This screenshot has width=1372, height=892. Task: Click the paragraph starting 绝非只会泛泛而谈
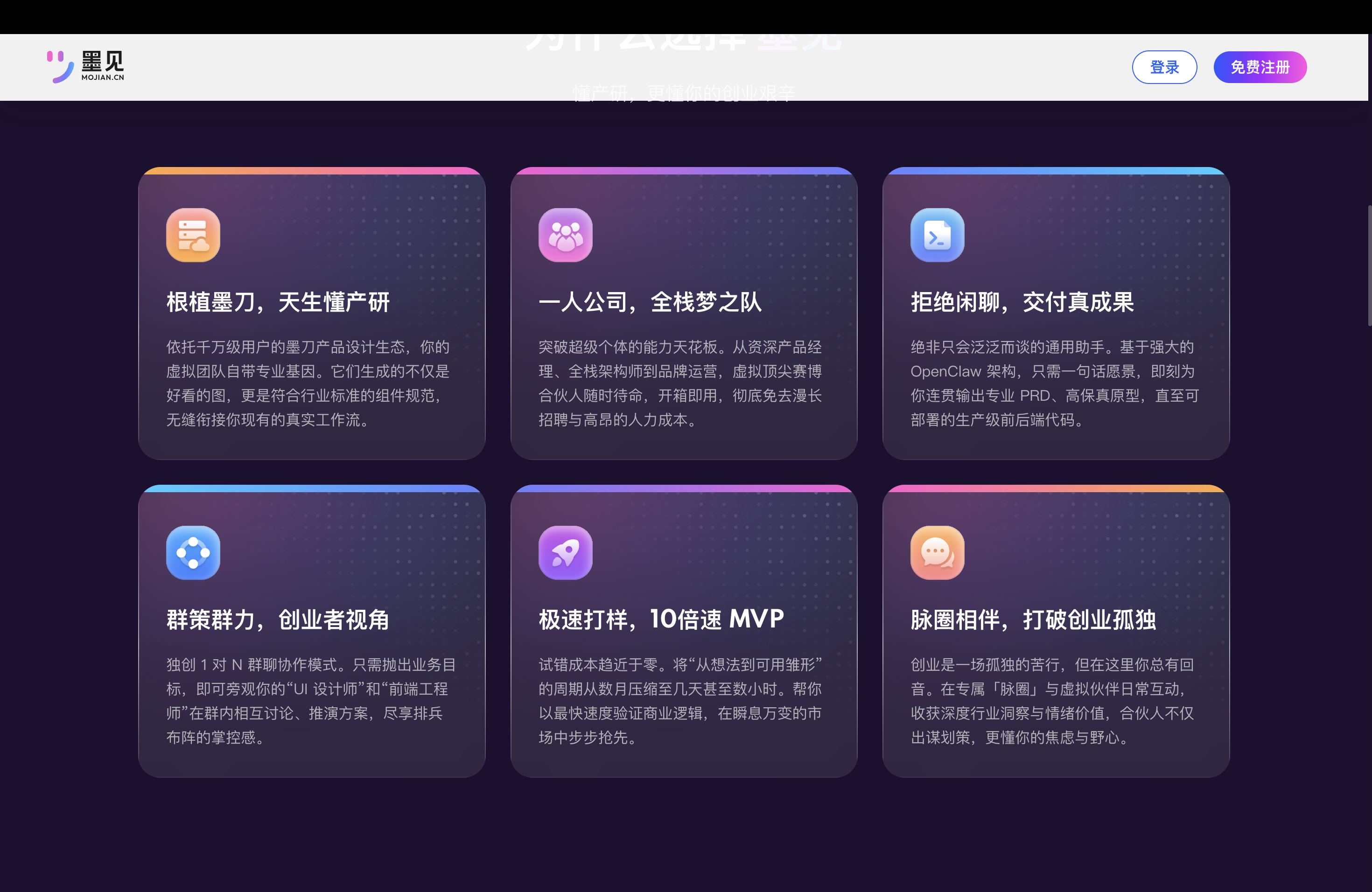(1054, 383)
